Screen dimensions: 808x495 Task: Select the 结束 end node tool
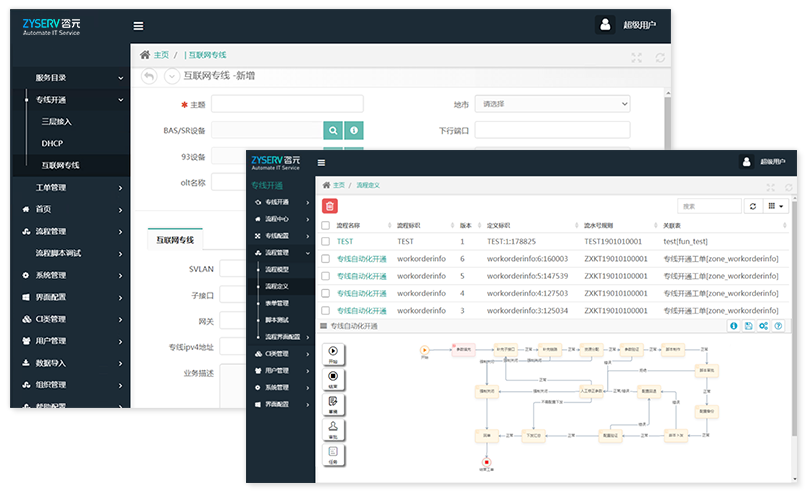332,378
